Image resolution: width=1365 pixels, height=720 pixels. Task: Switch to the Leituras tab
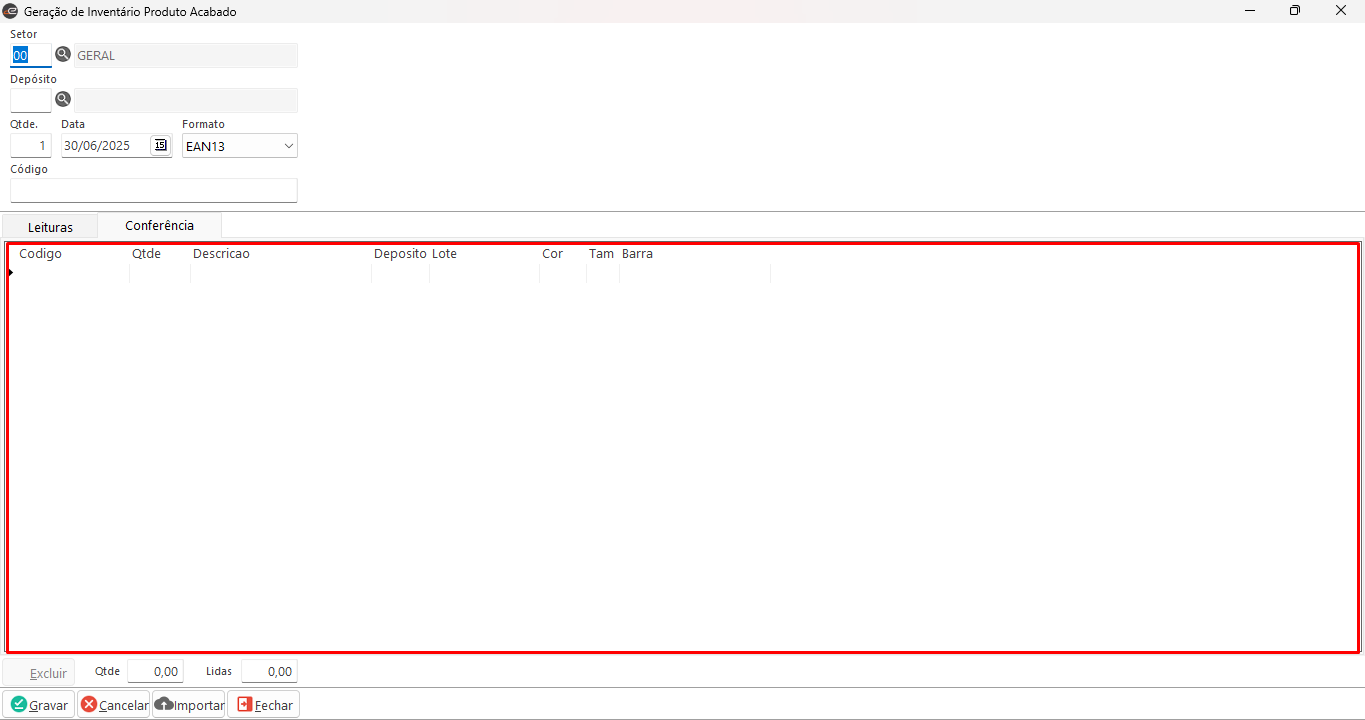(50, 227)
